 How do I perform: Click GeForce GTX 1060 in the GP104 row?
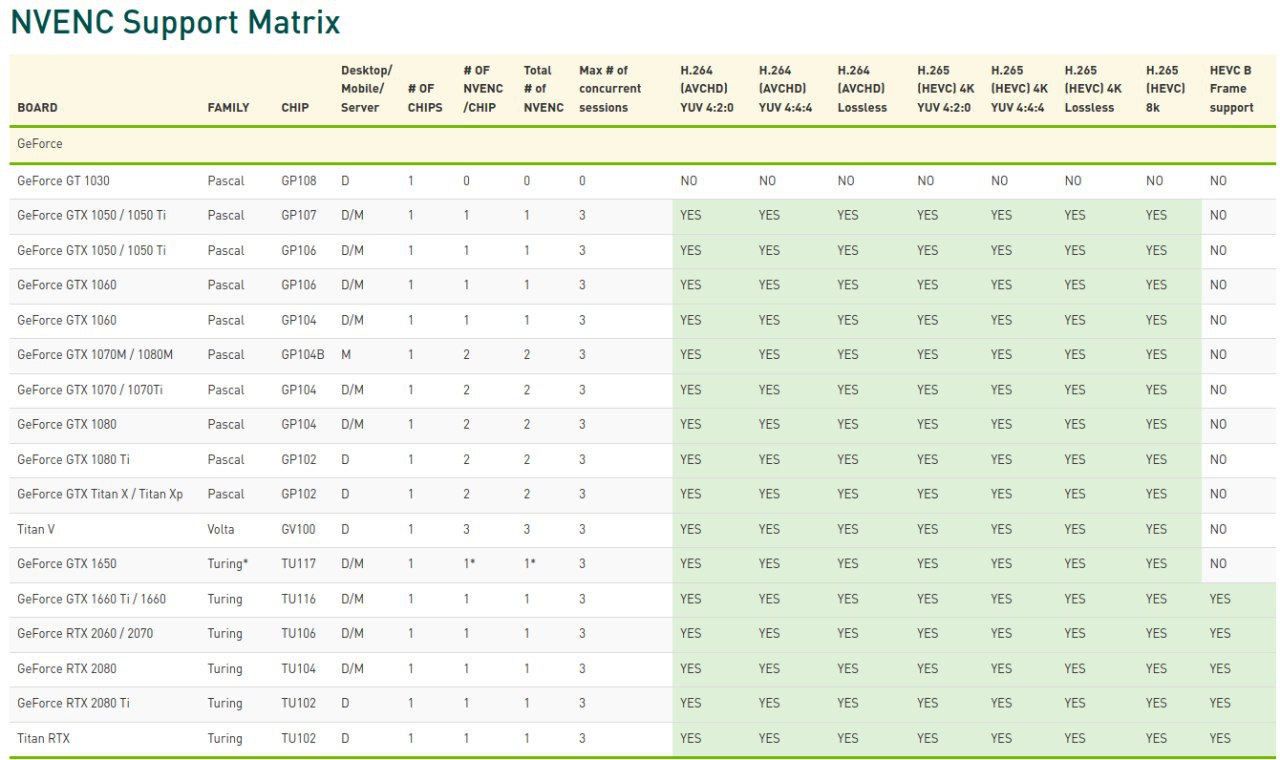coord(67,320)
